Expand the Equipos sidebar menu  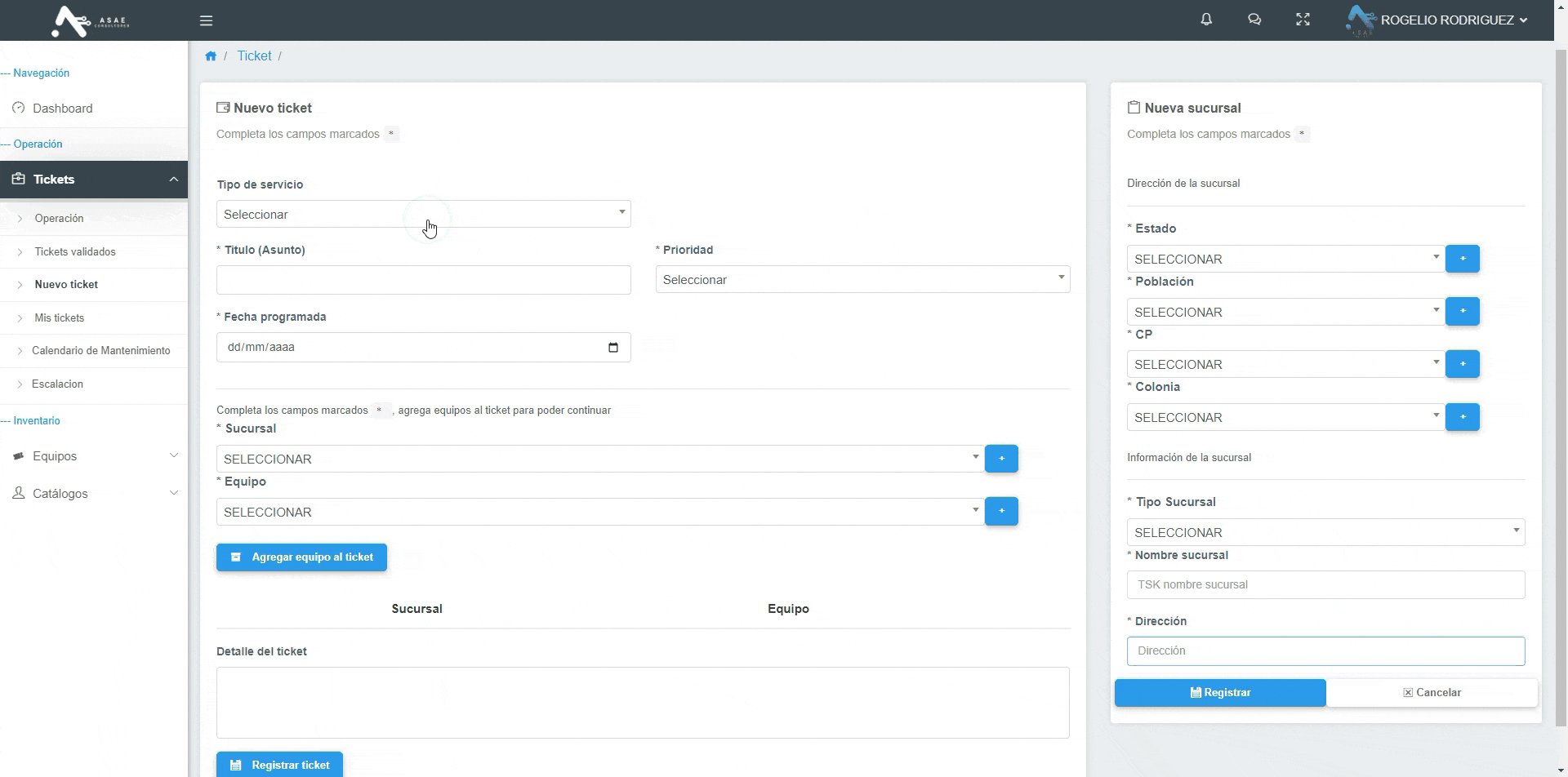[x=94, y=456]
